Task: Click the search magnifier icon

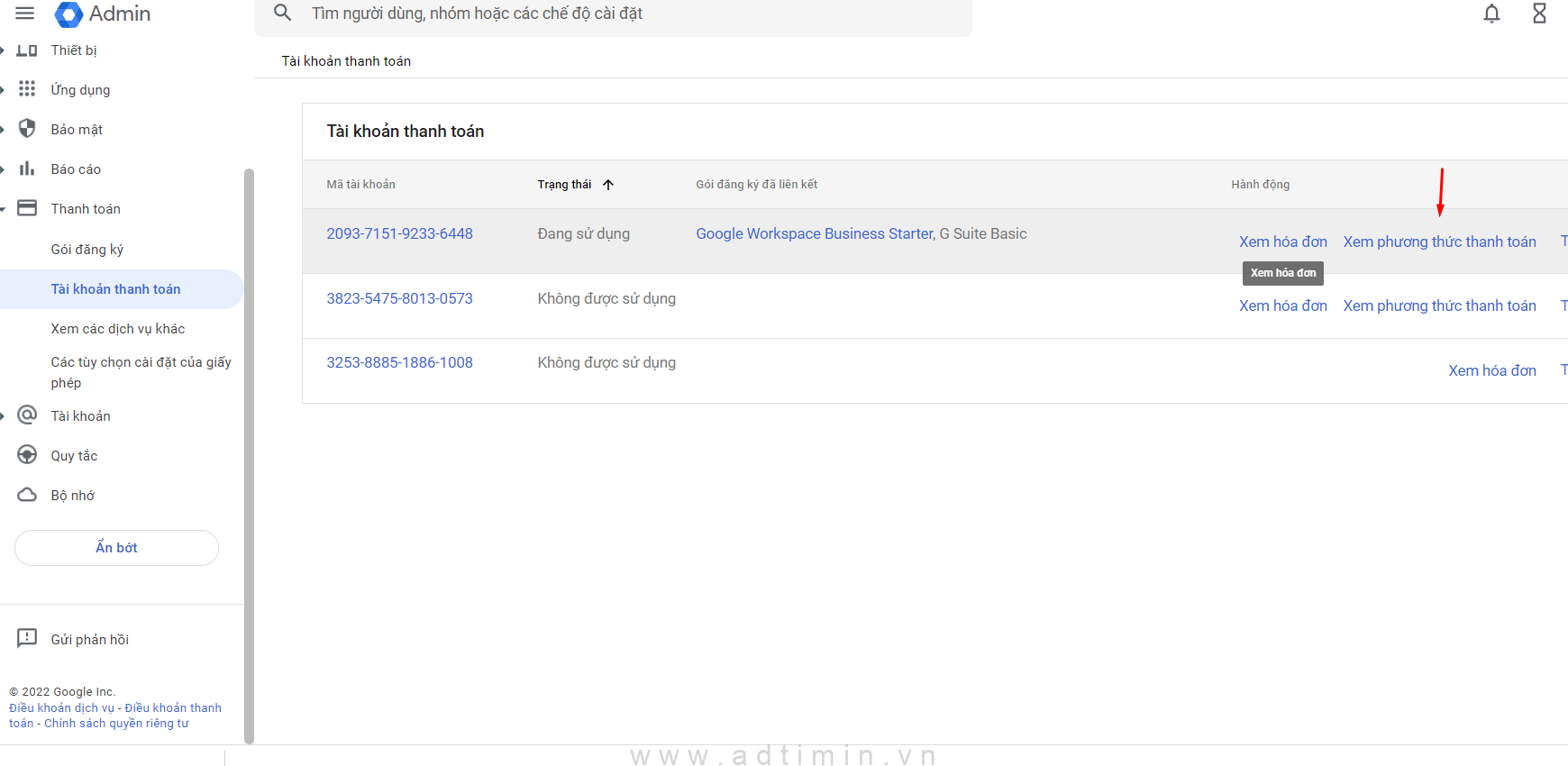Action: [282, 13]
